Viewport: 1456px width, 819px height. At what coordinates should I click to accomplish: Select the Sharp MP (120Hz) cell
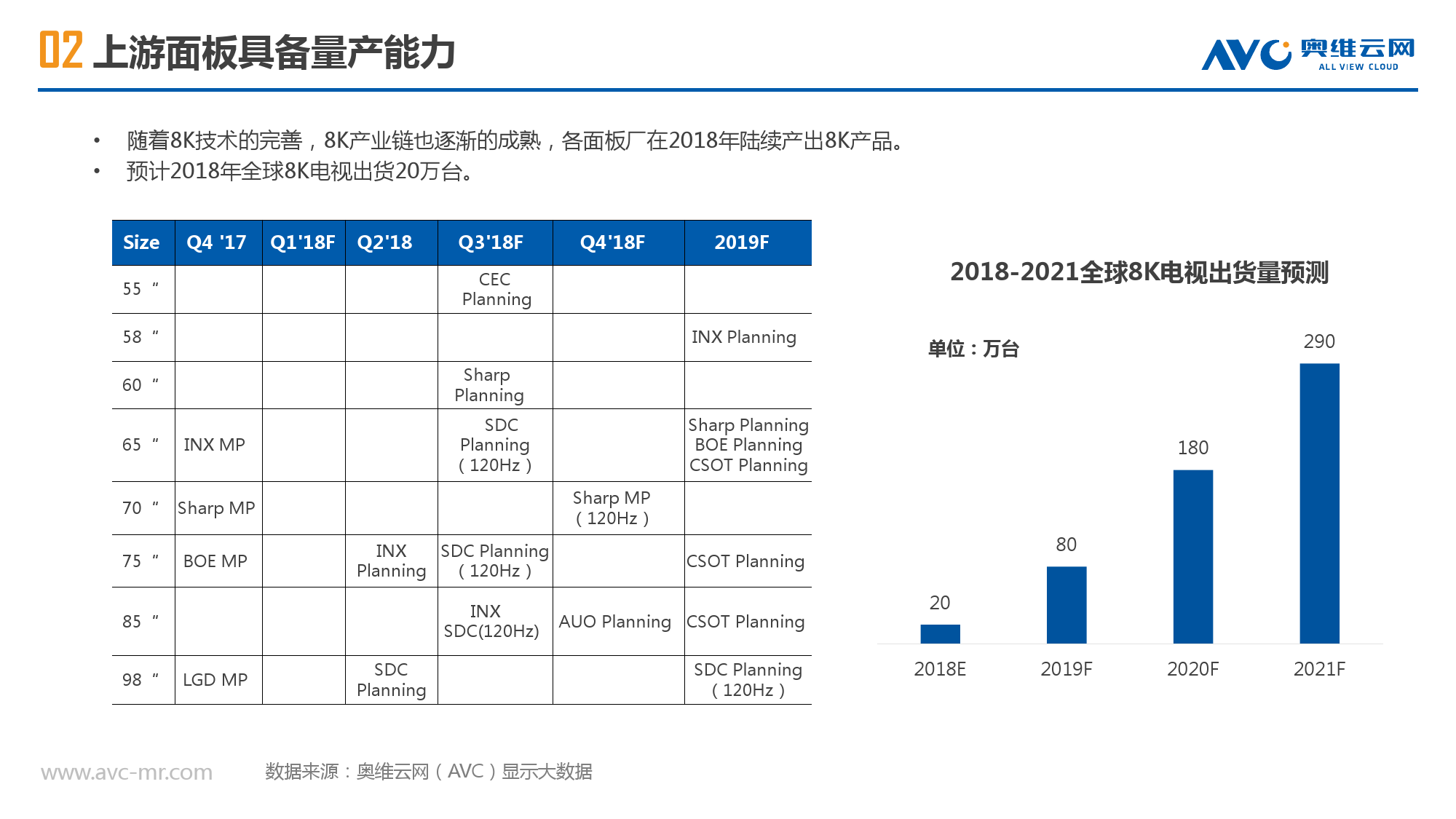coord(612,508)
